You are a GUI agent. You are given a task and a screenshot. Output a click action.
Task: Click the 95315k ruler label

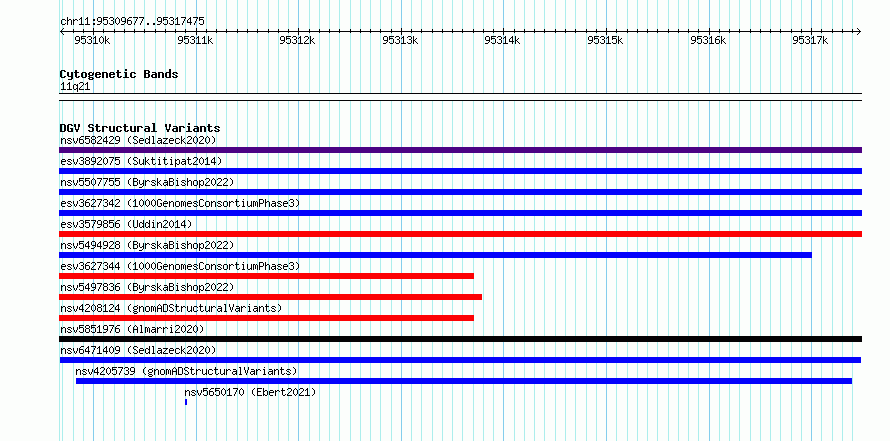(x=604, y=40)
